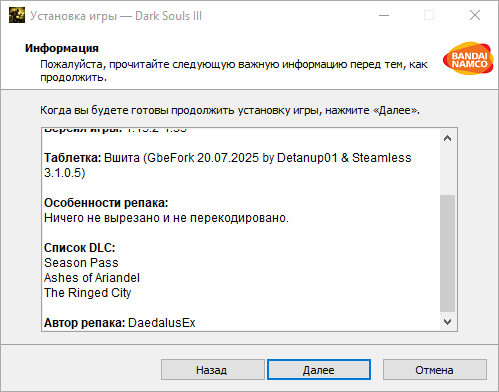Image resolution: width=499 pixels, height=392 pixels.
Task: Click the Далее button to continue
Action: coord(319,369)
